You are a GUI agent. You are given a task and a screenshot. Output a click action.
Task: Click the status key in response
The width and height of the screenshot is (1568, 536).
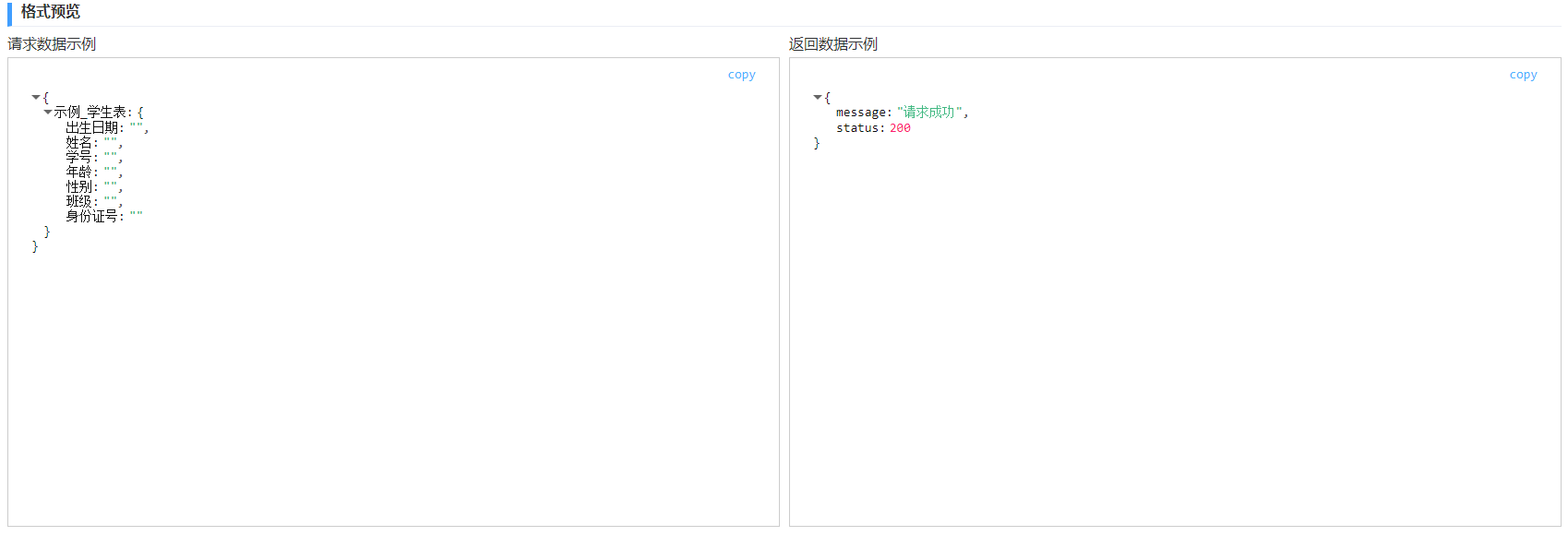pos(857,128)
